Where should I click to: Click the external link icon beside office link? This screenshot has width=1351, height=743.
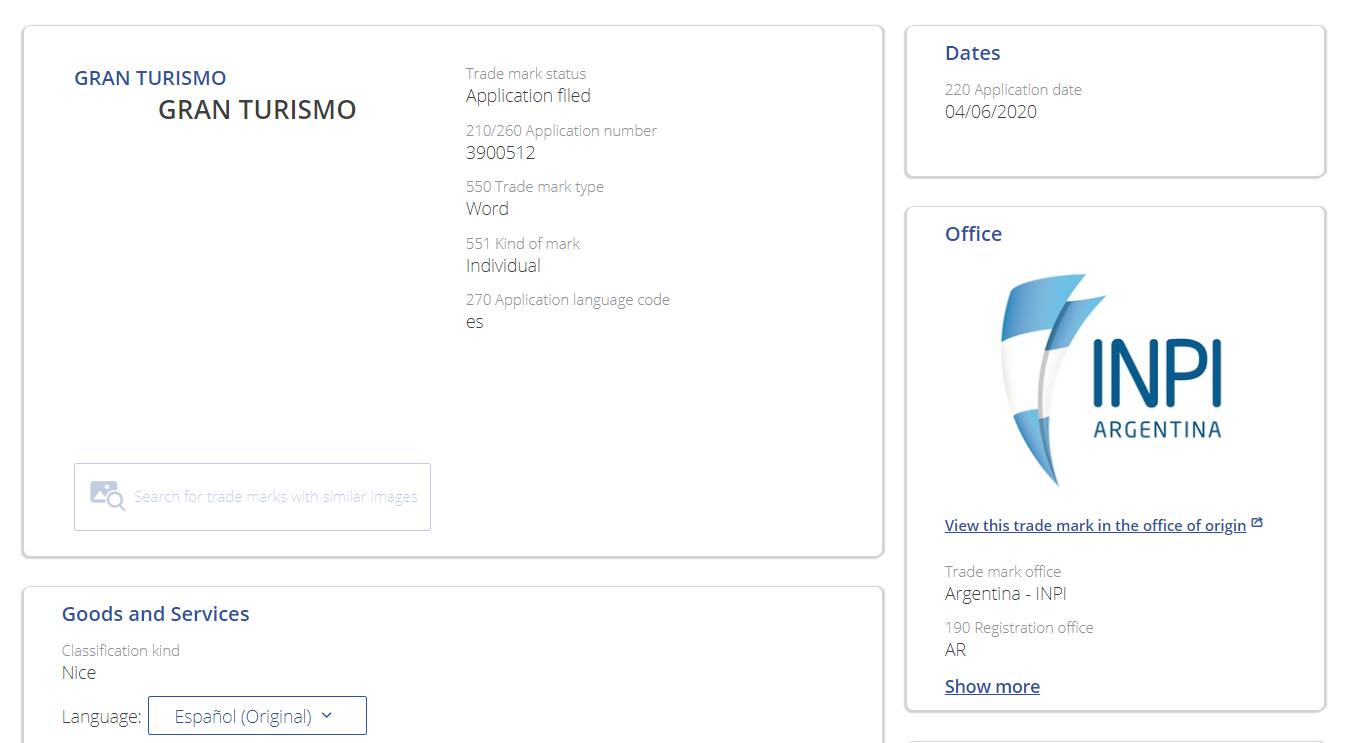1257,523
